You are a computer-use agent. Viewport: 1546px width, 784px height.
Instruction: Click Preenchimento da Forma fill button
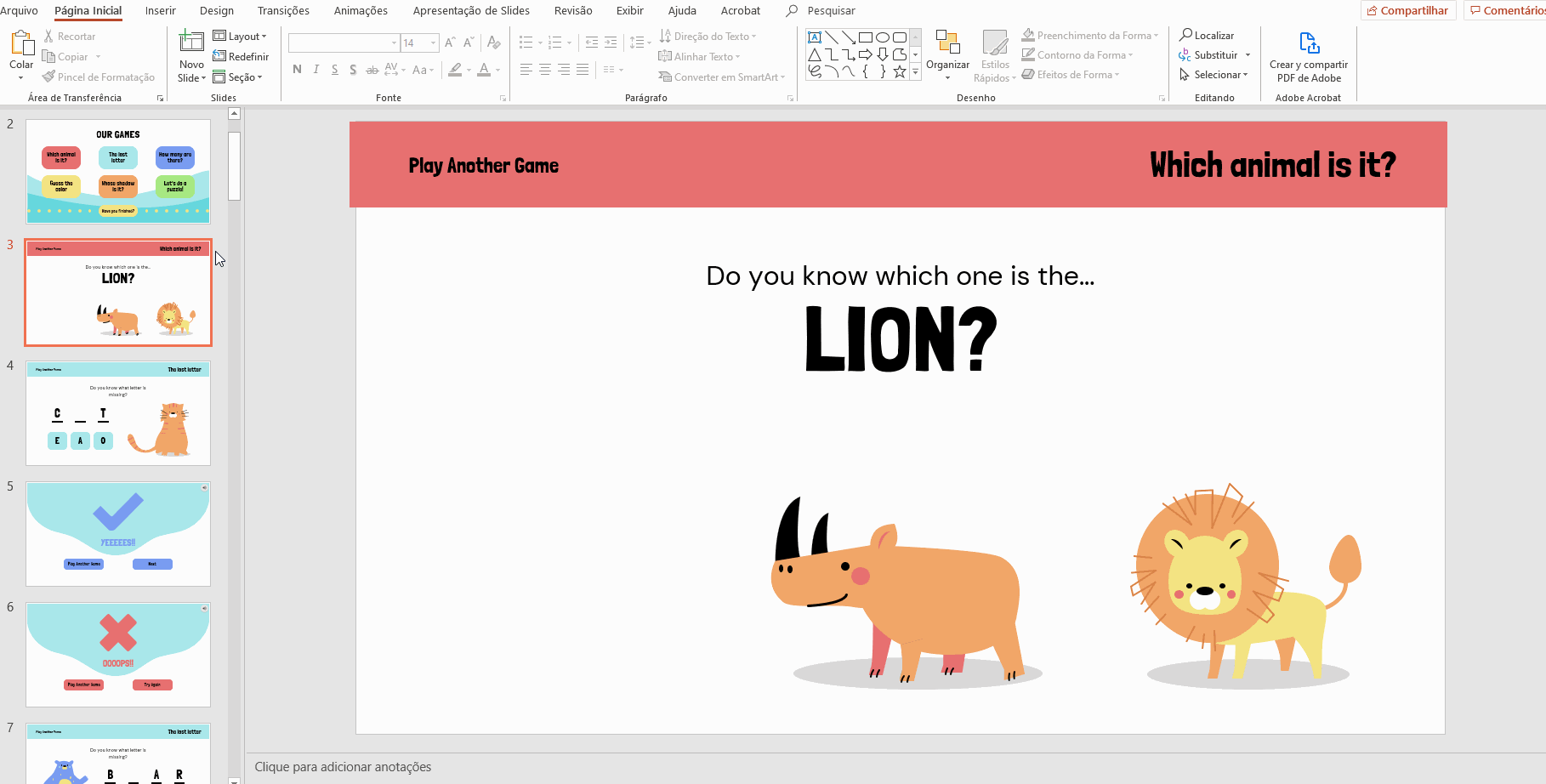pos(1089,35)
